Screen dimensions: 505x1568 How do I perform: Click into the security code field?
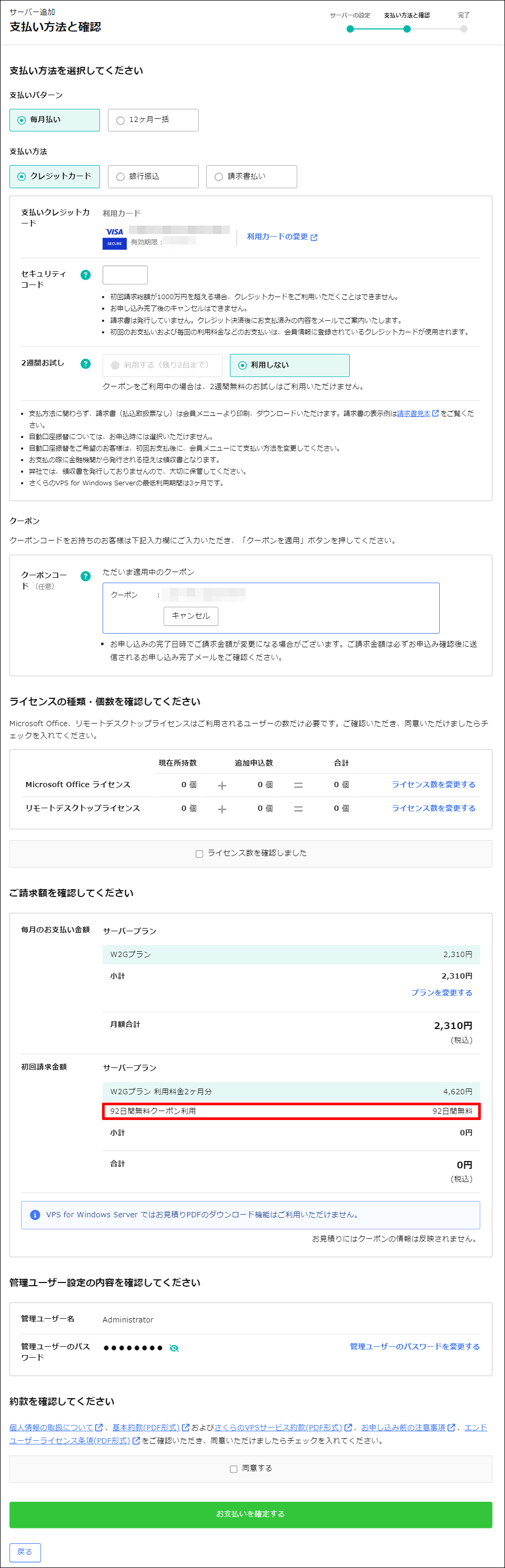coord(125,274)
